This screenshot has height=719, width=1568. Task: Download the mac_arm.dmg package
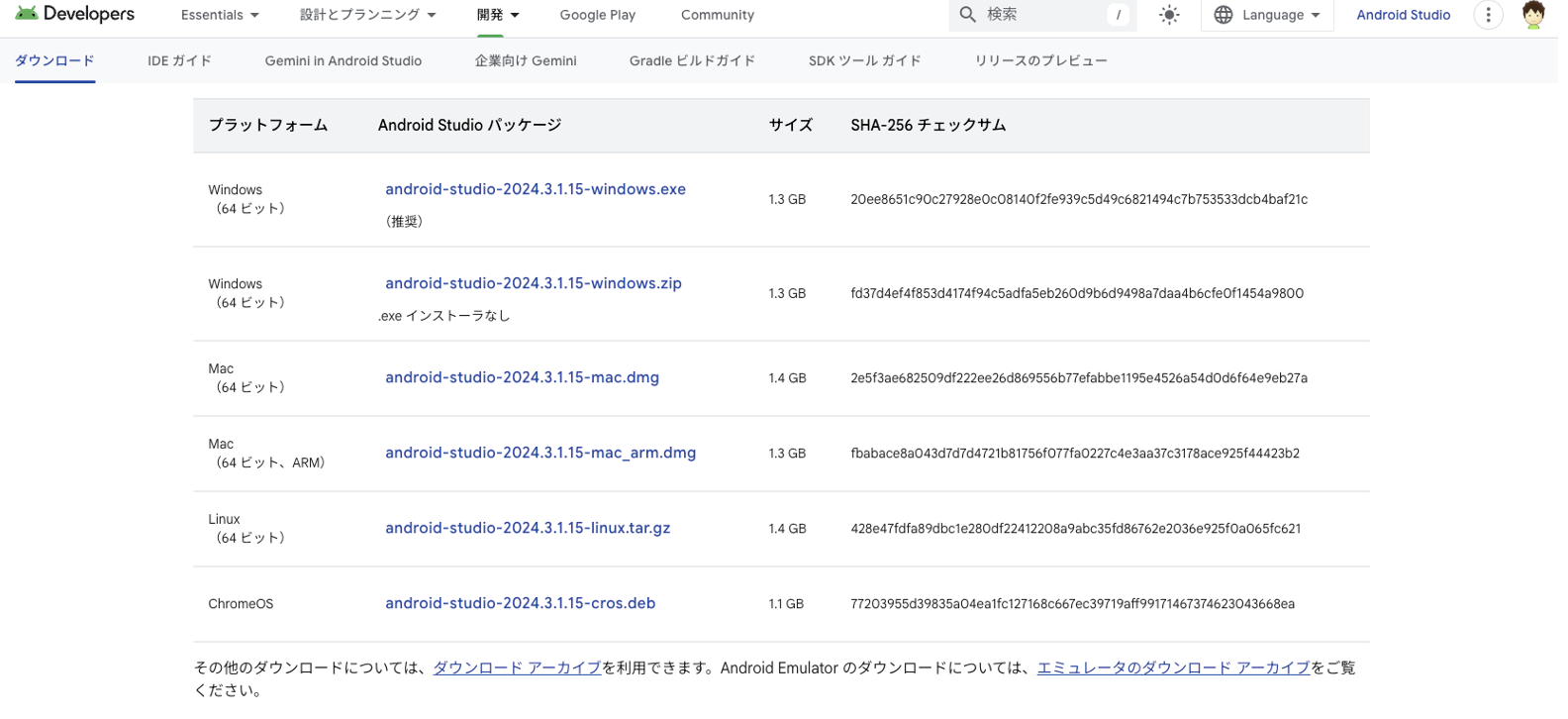pos(539,453)
